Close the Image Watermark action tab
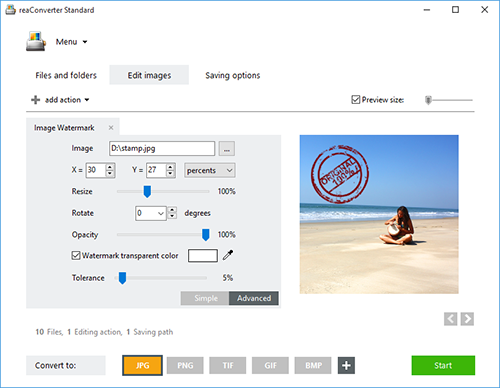This screenshot has height=388, width=500. coord(111,128)
